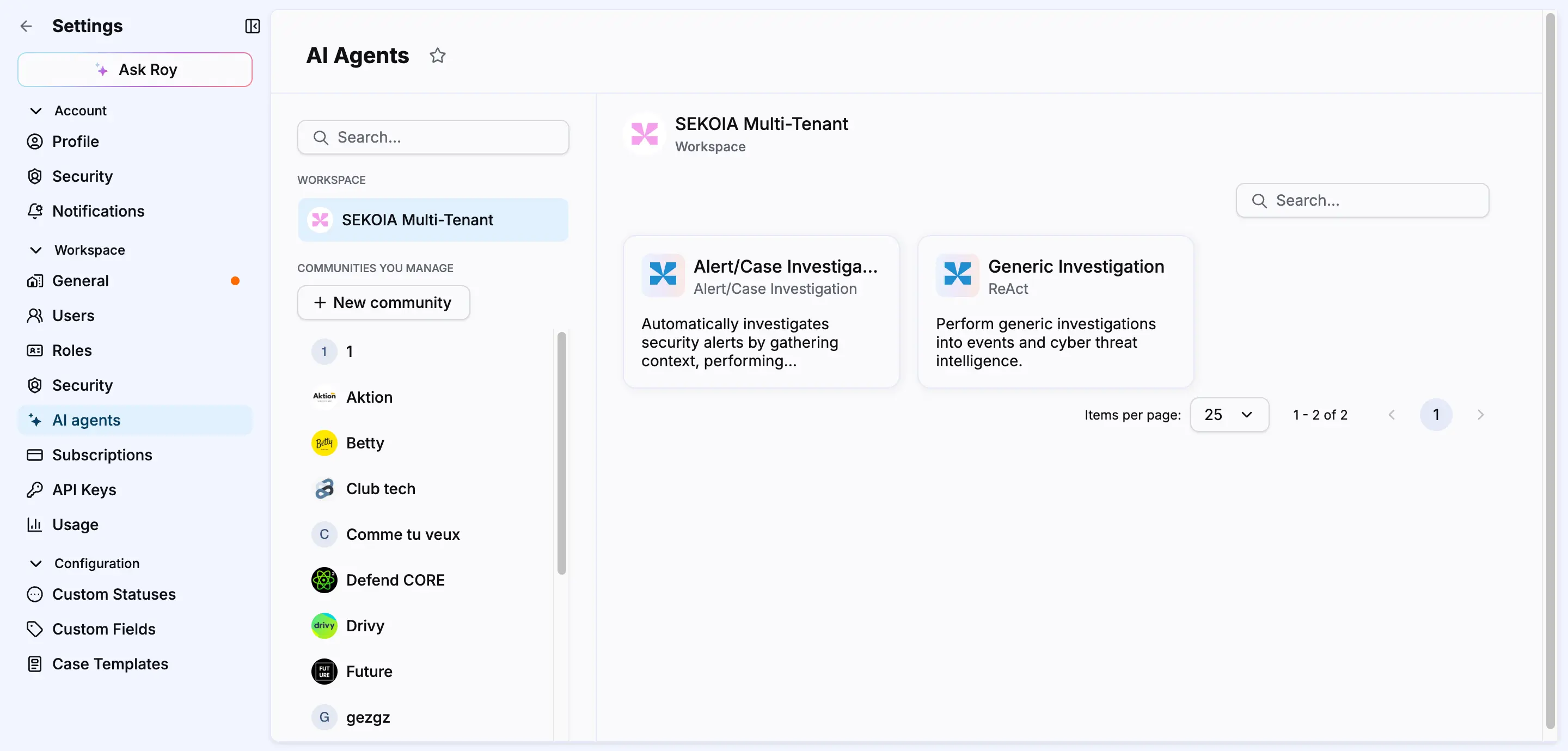Viewport: 1568px width, 751px height.
Task: Favorite the AI Agents page with star
Action: point(438,56)
